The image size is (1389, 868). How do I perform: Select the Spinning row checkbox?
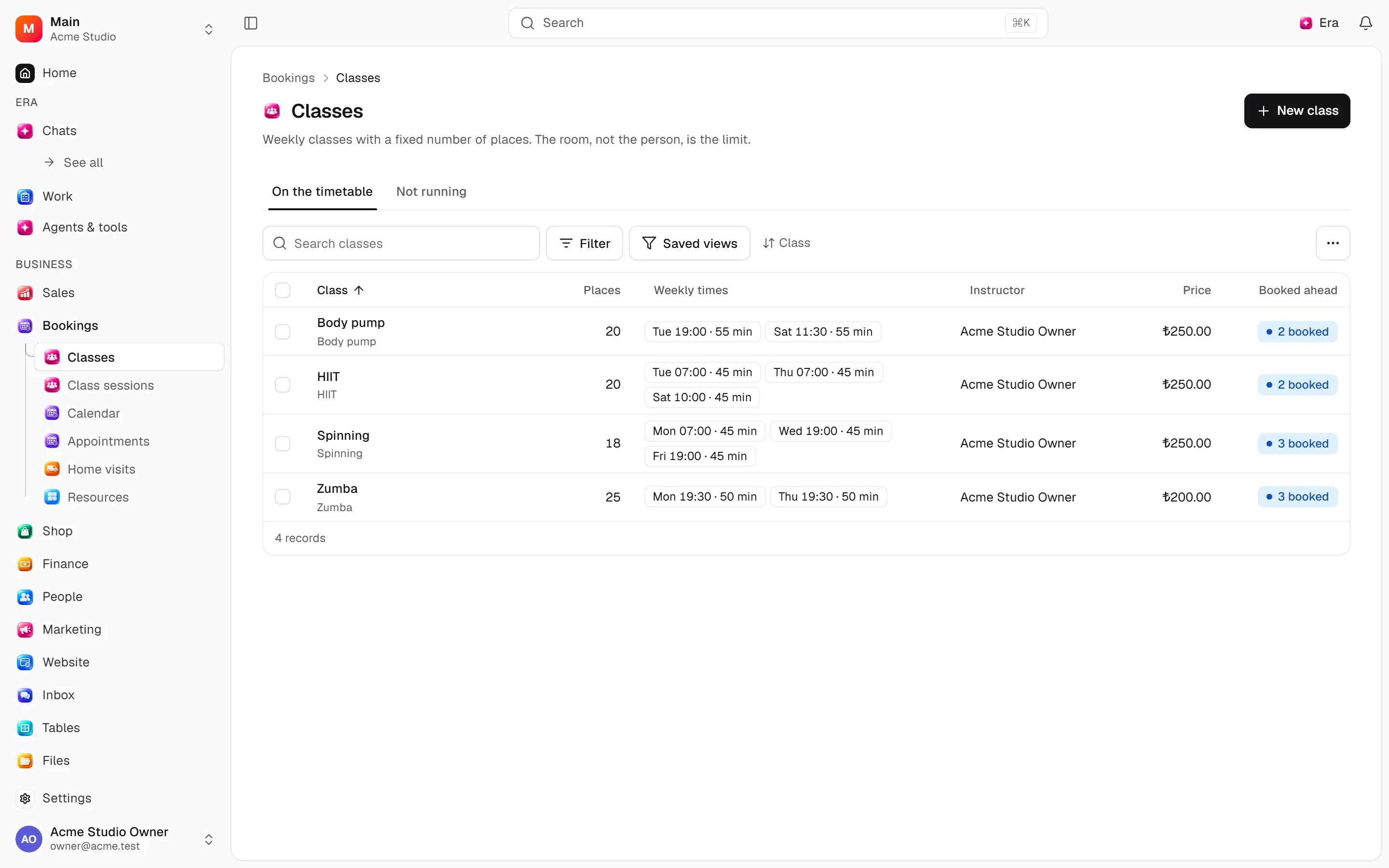click(x=283, y=444)
